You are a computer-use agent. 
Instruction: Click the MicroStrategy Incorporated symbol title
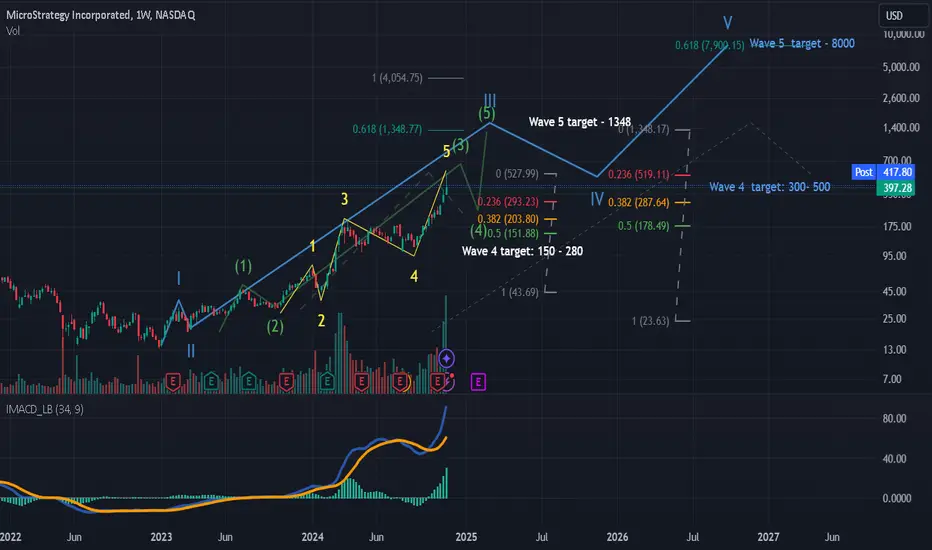(100, 15)
